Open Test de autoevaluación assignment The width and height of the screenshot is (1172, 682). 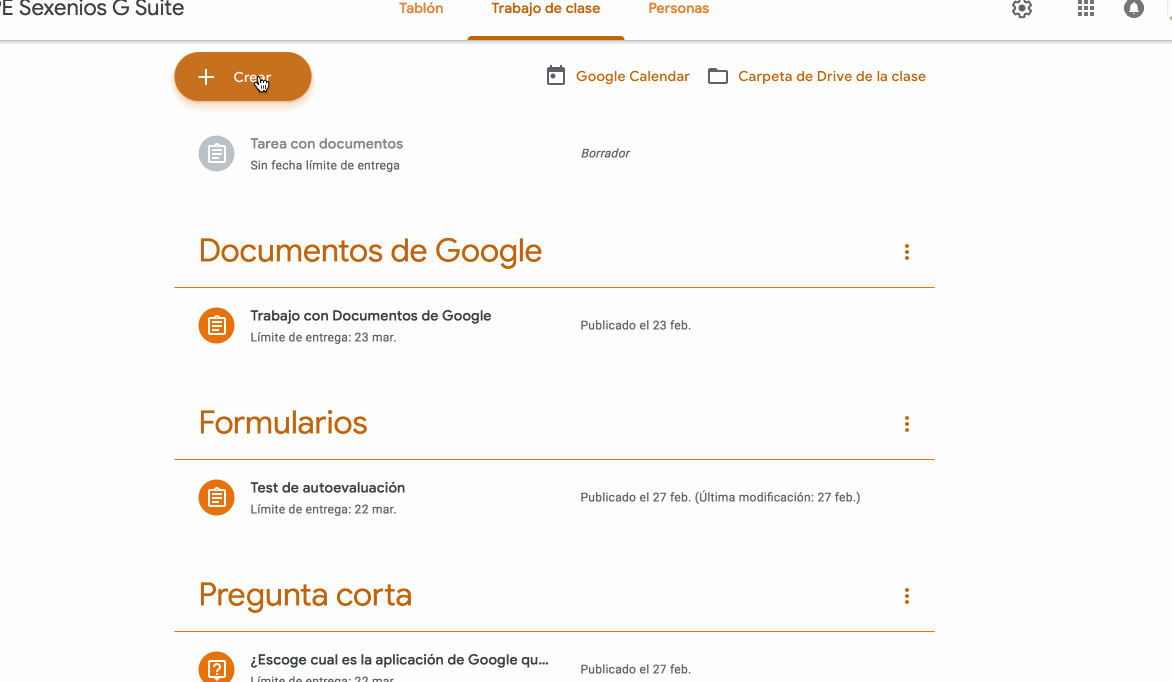coord(327,488)
